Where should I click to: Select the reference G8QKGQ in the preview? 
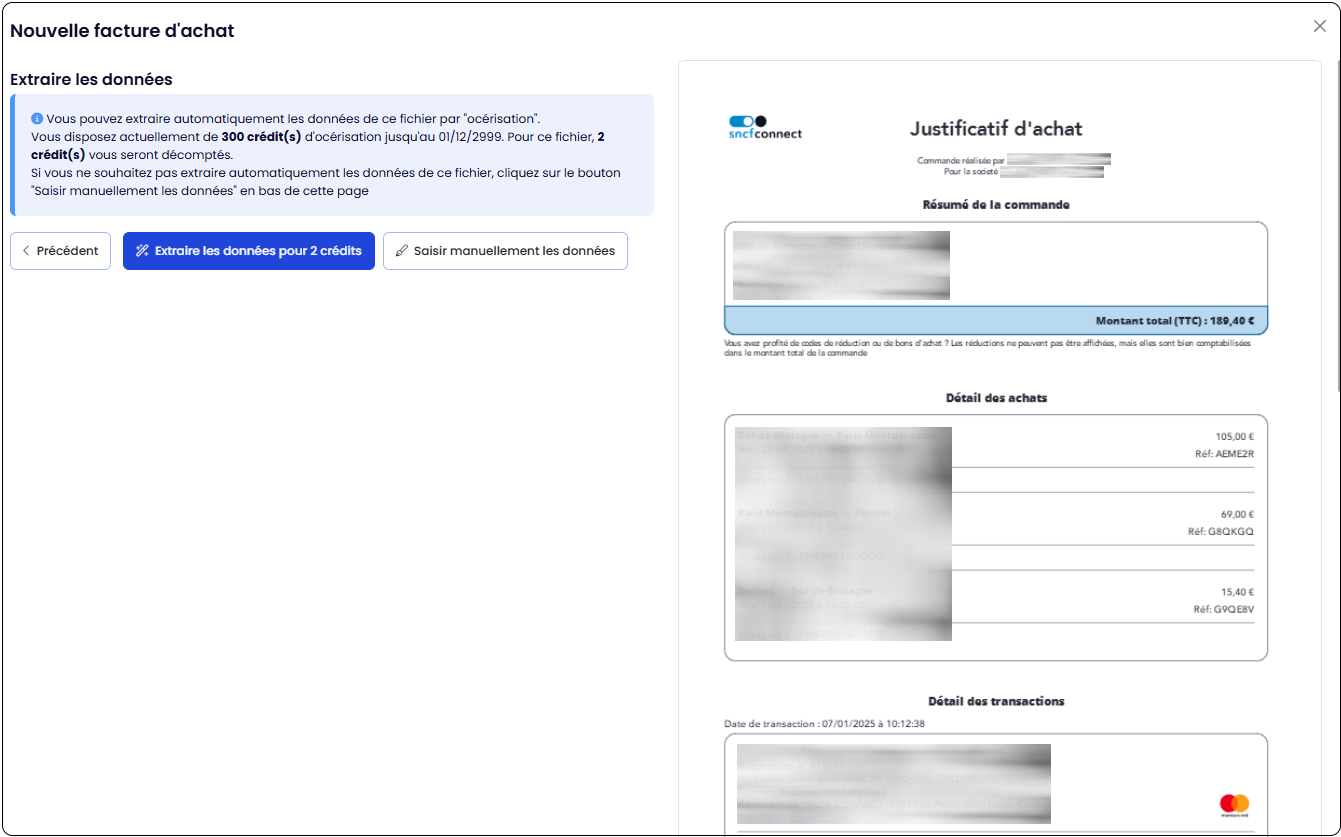1220,532
